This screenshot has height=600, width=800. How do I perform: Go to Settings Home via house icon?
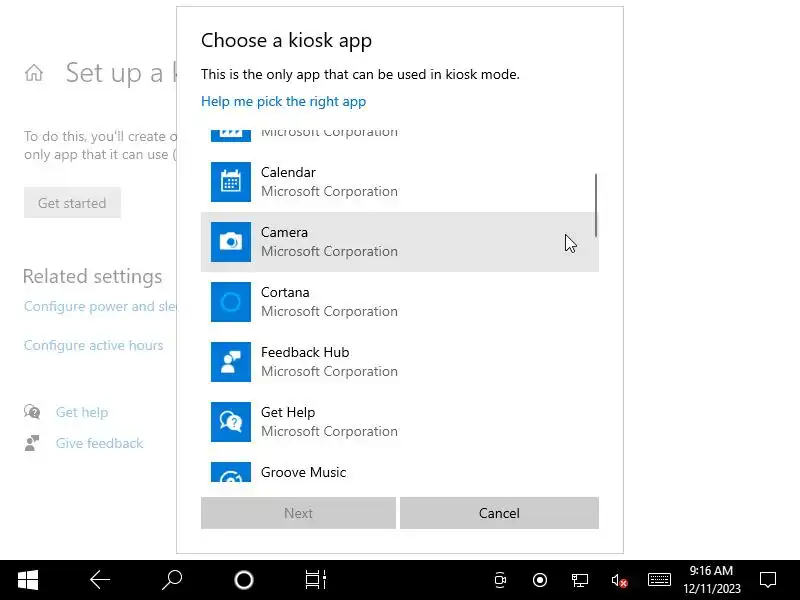34,72
